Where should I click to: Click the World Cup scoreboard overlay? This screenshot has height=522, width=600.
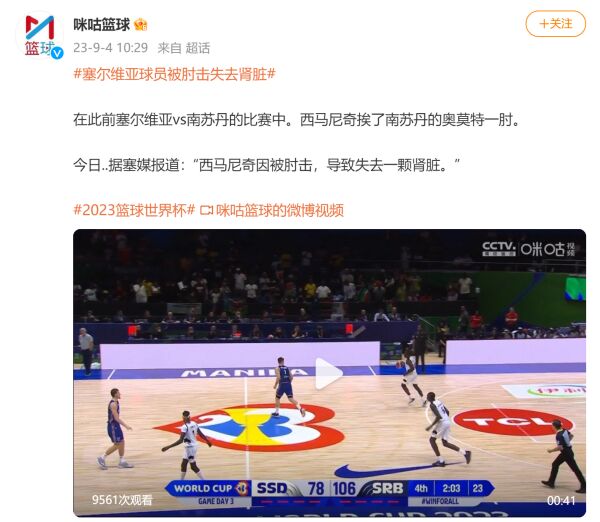pos(330,492)
